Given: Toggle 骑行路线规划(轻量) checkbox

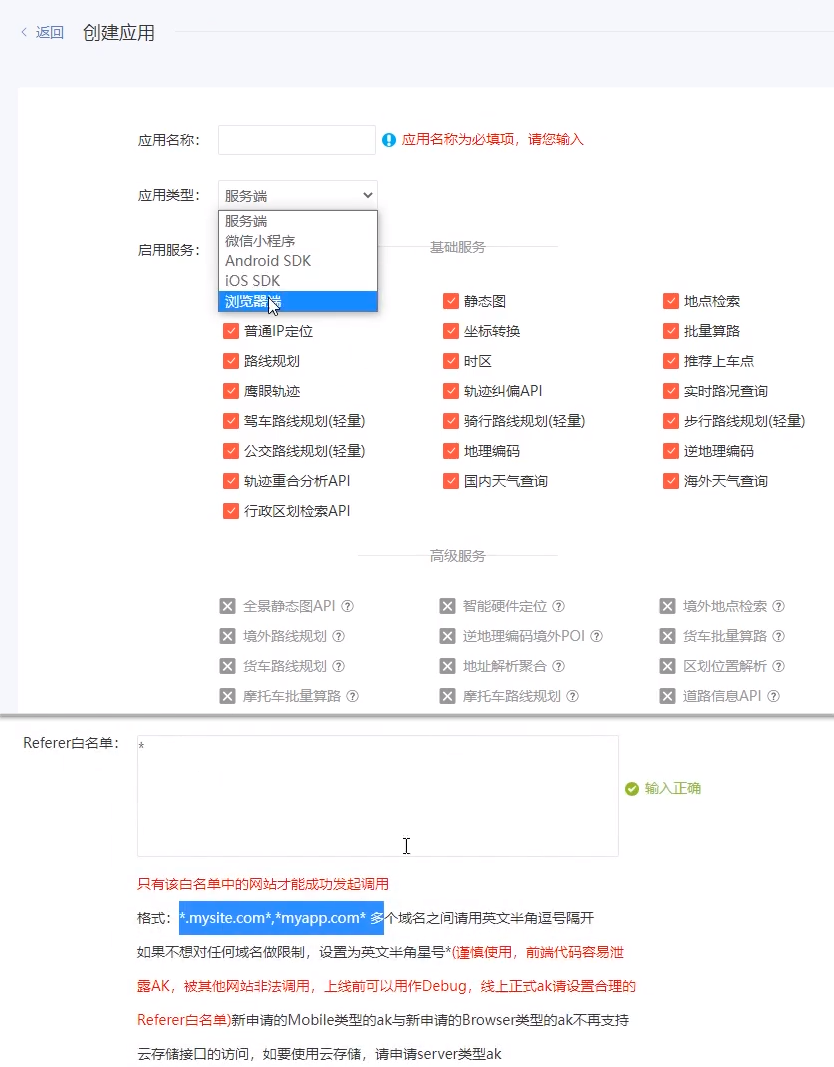Looking at the screenshot, I should point(450,421).
